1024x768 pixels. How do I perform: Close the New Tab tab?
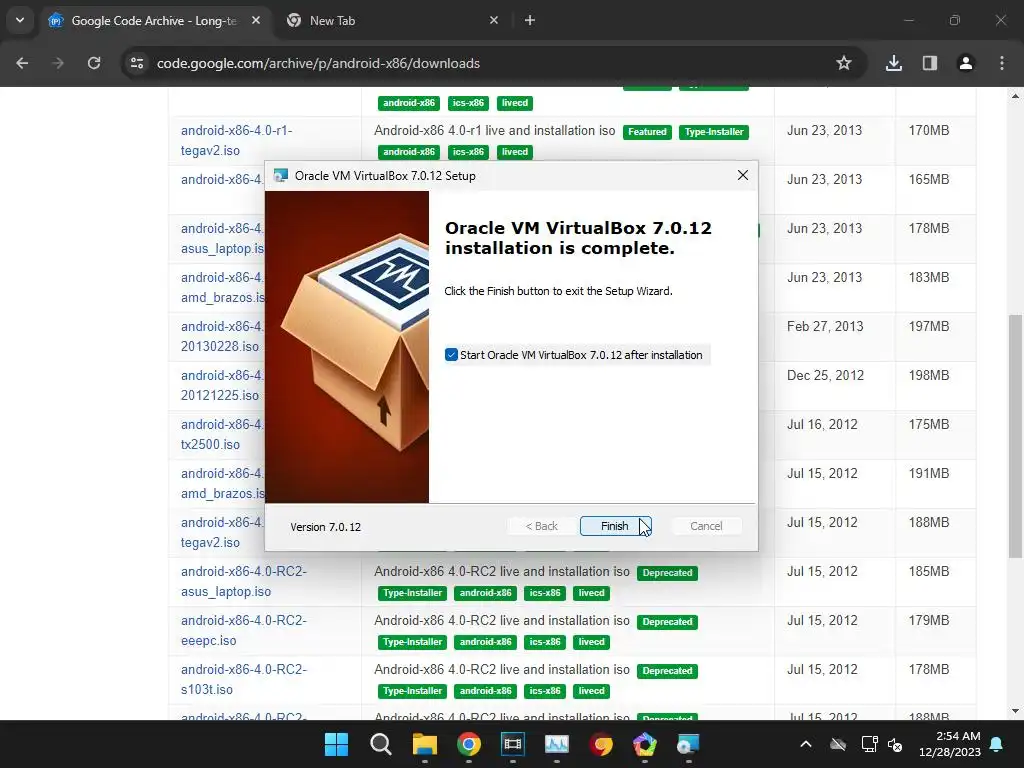click(x=494, y=20)
